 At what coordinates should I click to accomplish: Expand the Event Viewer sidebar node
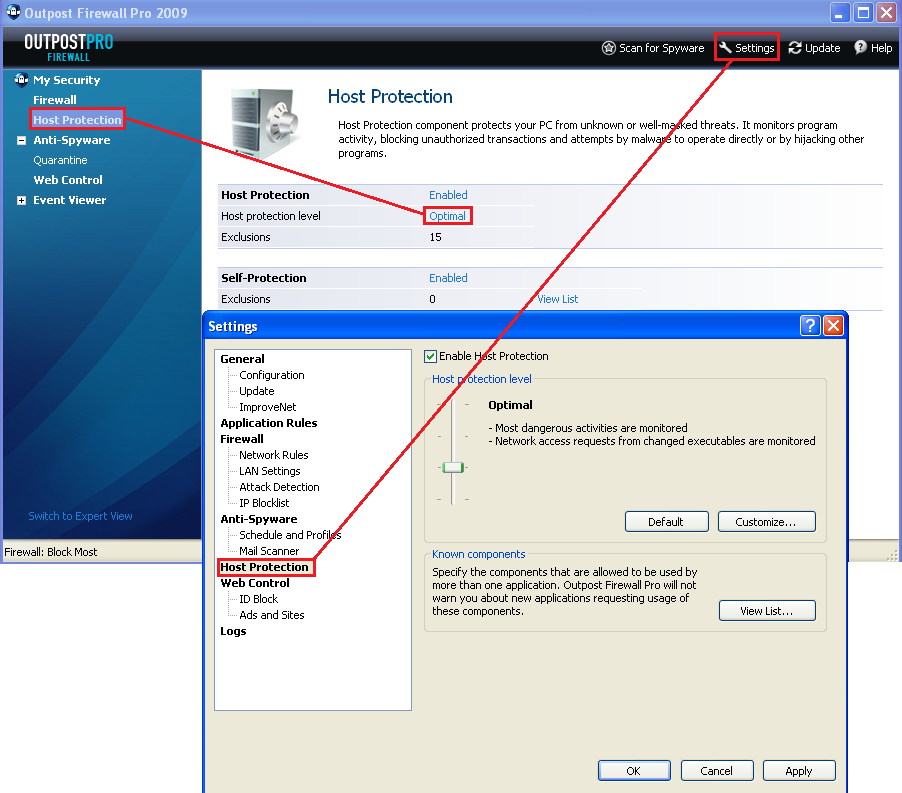click(21, 201)
